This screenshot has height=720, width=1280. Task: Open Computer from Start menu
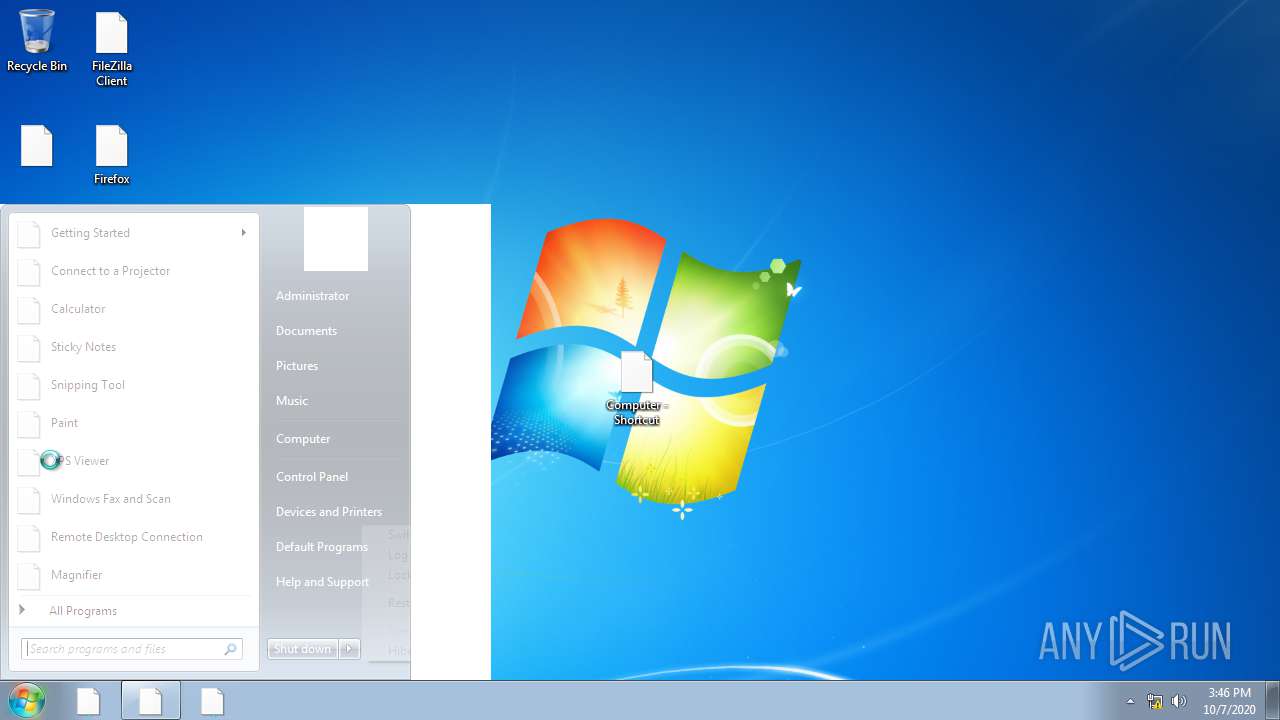click(303, 439)
